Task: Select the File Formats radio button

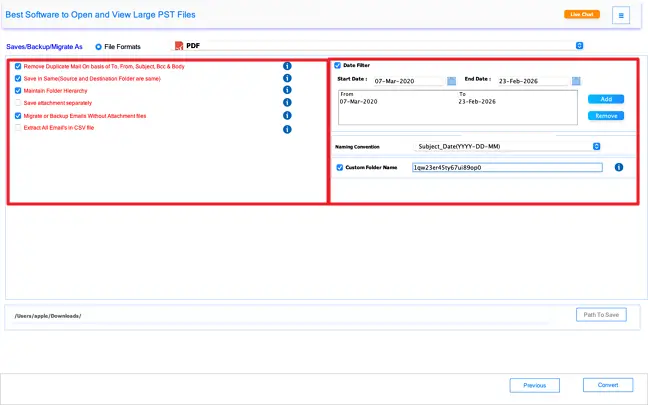Action: pyautogui.click(x=98, y=46)
